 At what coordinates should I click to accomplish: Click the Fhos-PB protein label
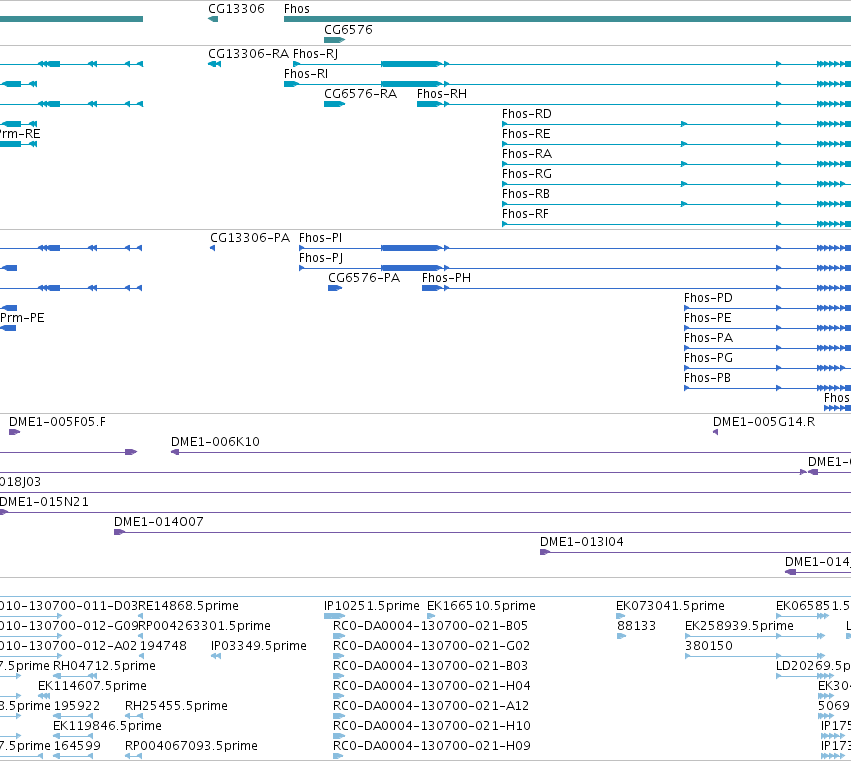[x=707, y=378]
